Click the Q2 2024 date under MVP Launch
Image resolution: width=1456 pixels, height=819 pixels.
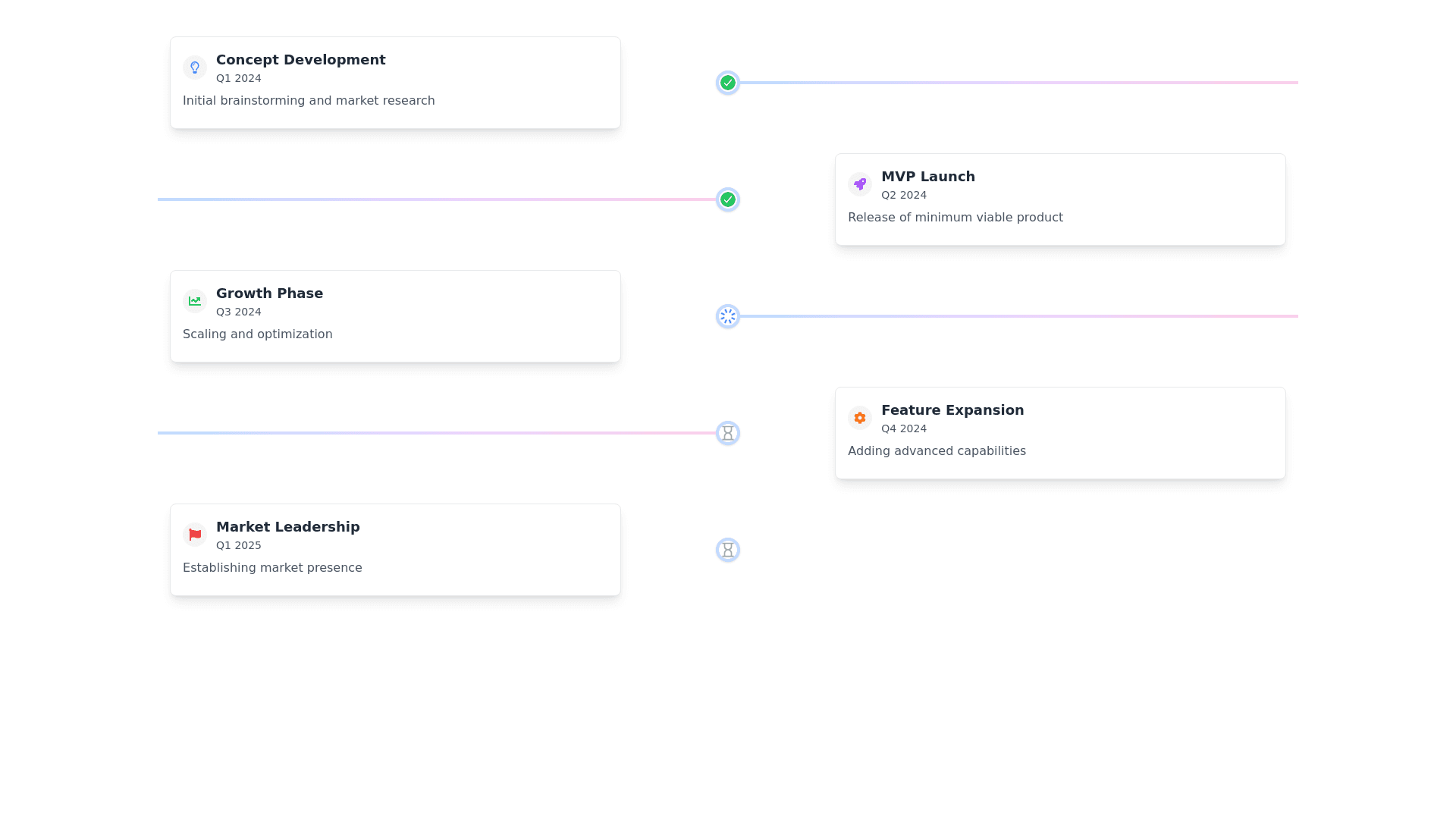click(904, 195)
